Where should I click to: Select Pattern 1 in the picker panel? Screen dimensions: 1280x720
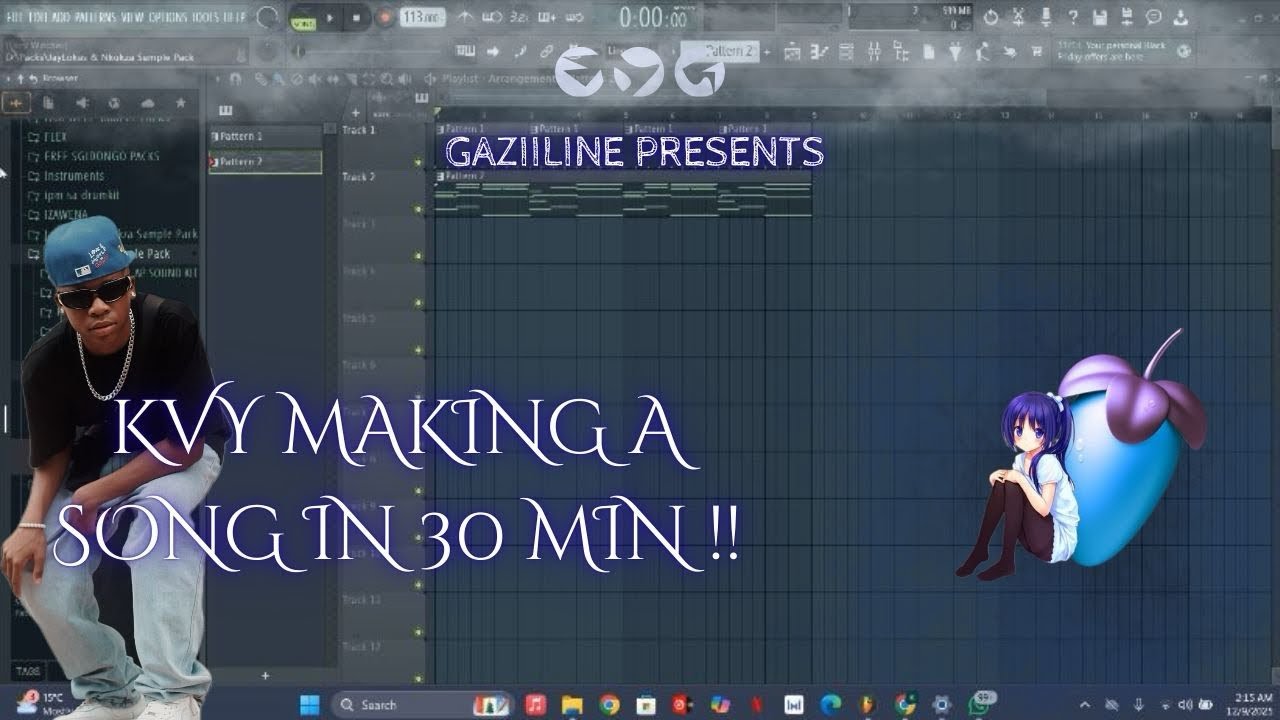tap(265, 137)
